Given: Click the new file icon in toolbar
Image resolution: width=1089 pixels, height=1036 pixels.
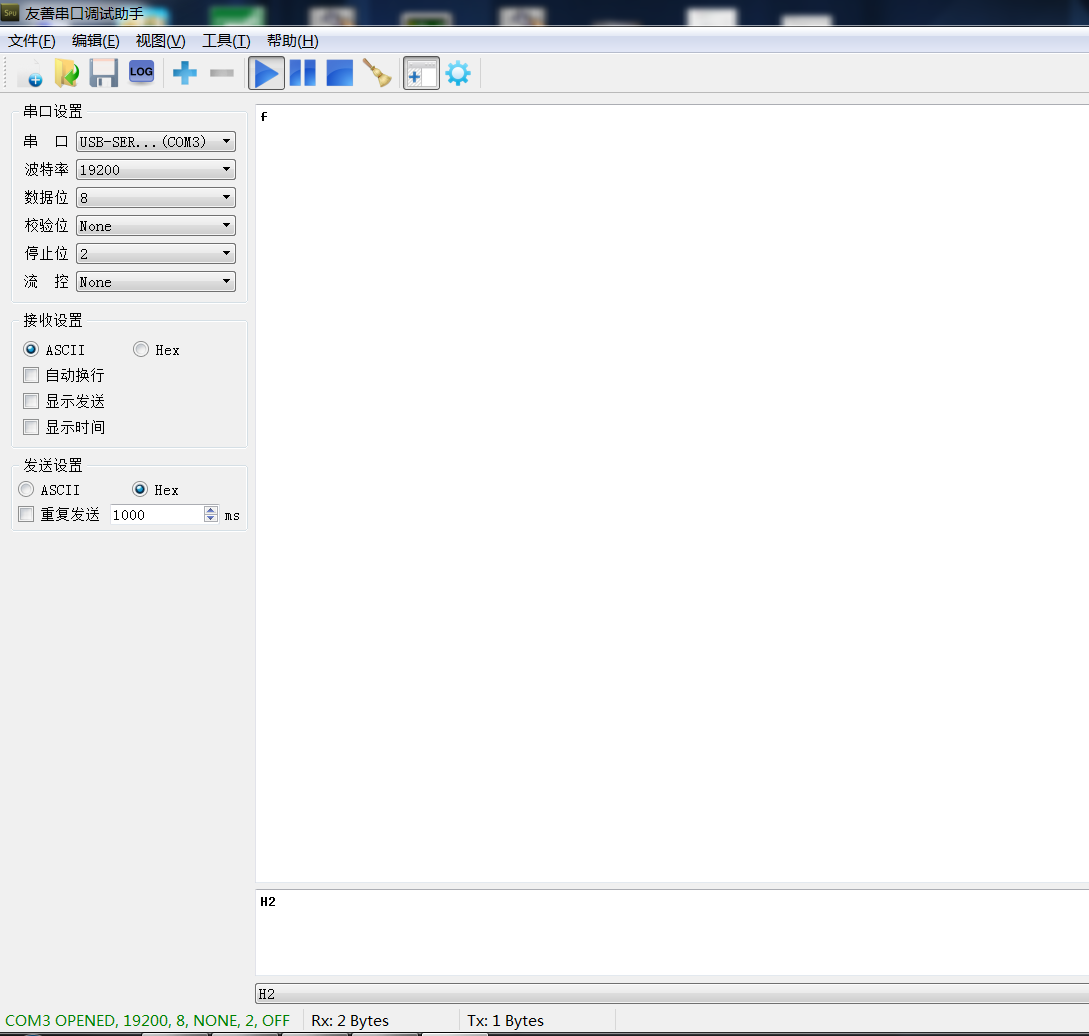Looking at the screenshot, I should point(30,73).
